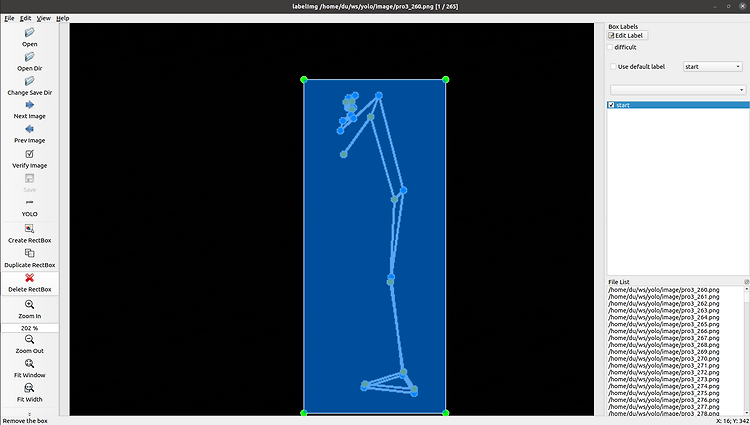The width and height of the screenshot is (750, 425).
Task: Go to Prev Image arrow
Action: (29, 130)
